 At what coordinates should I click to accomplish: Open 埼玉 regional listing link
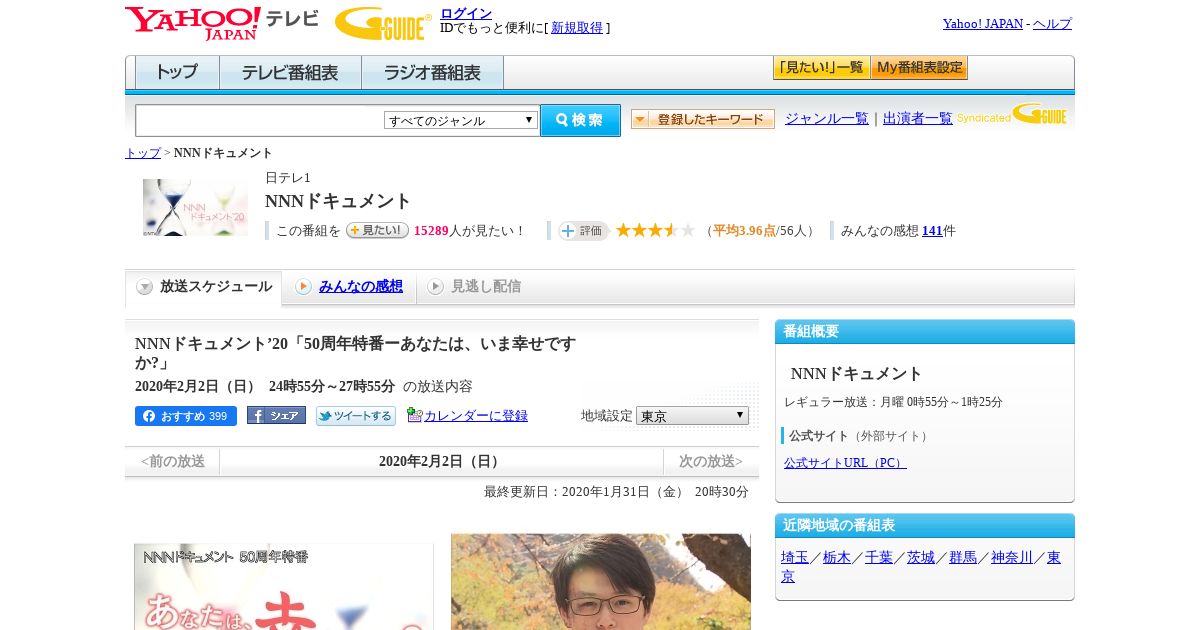tap(795, 558)
